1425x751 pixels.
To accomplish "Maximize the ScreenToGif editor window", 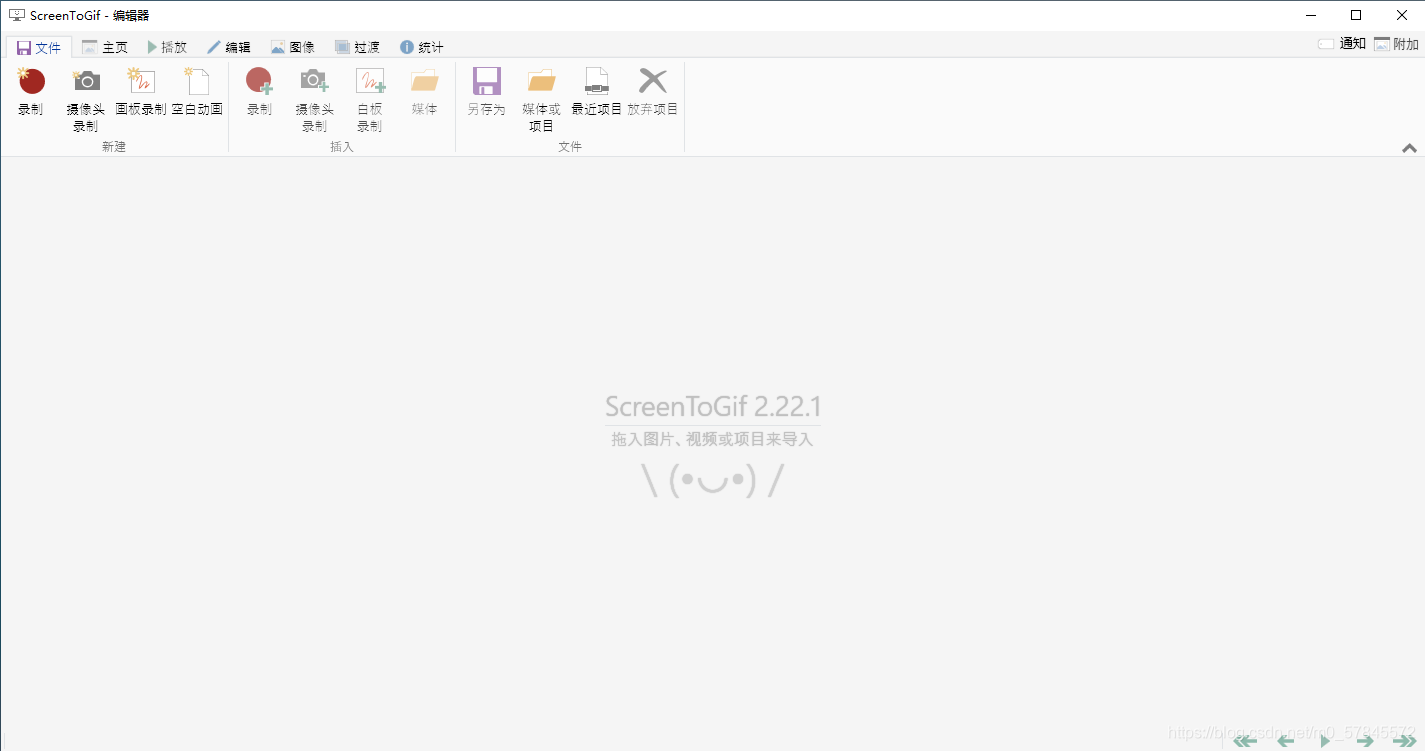I will [1356, 15].
